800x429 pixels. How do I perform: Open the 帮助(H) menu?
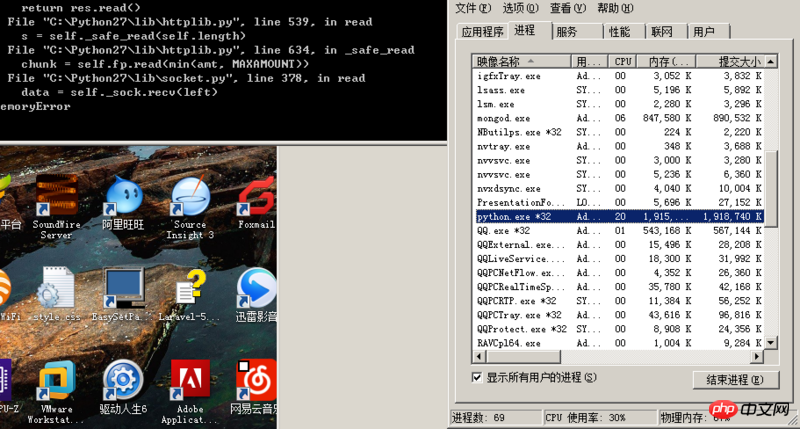click(615, 8)
